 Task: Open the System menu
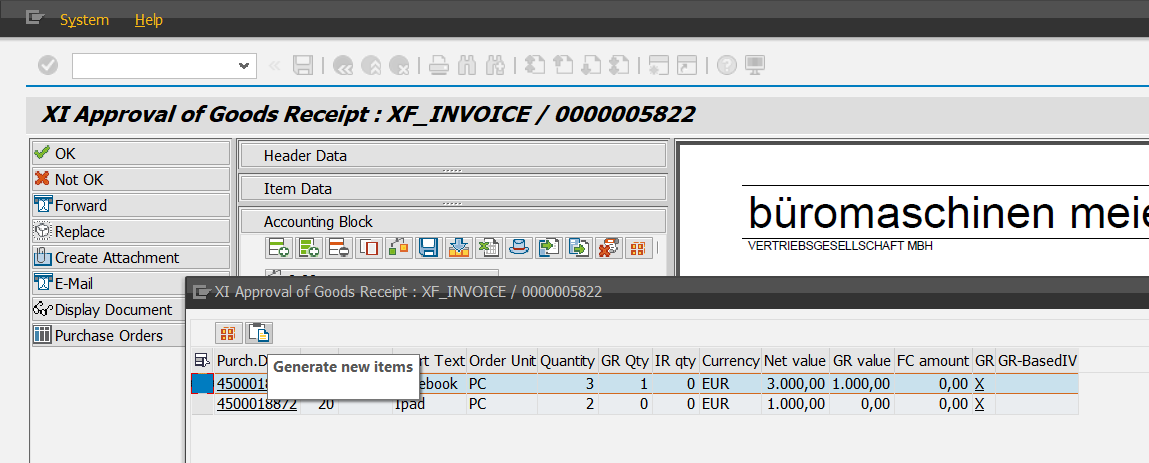tap(84, 20)
